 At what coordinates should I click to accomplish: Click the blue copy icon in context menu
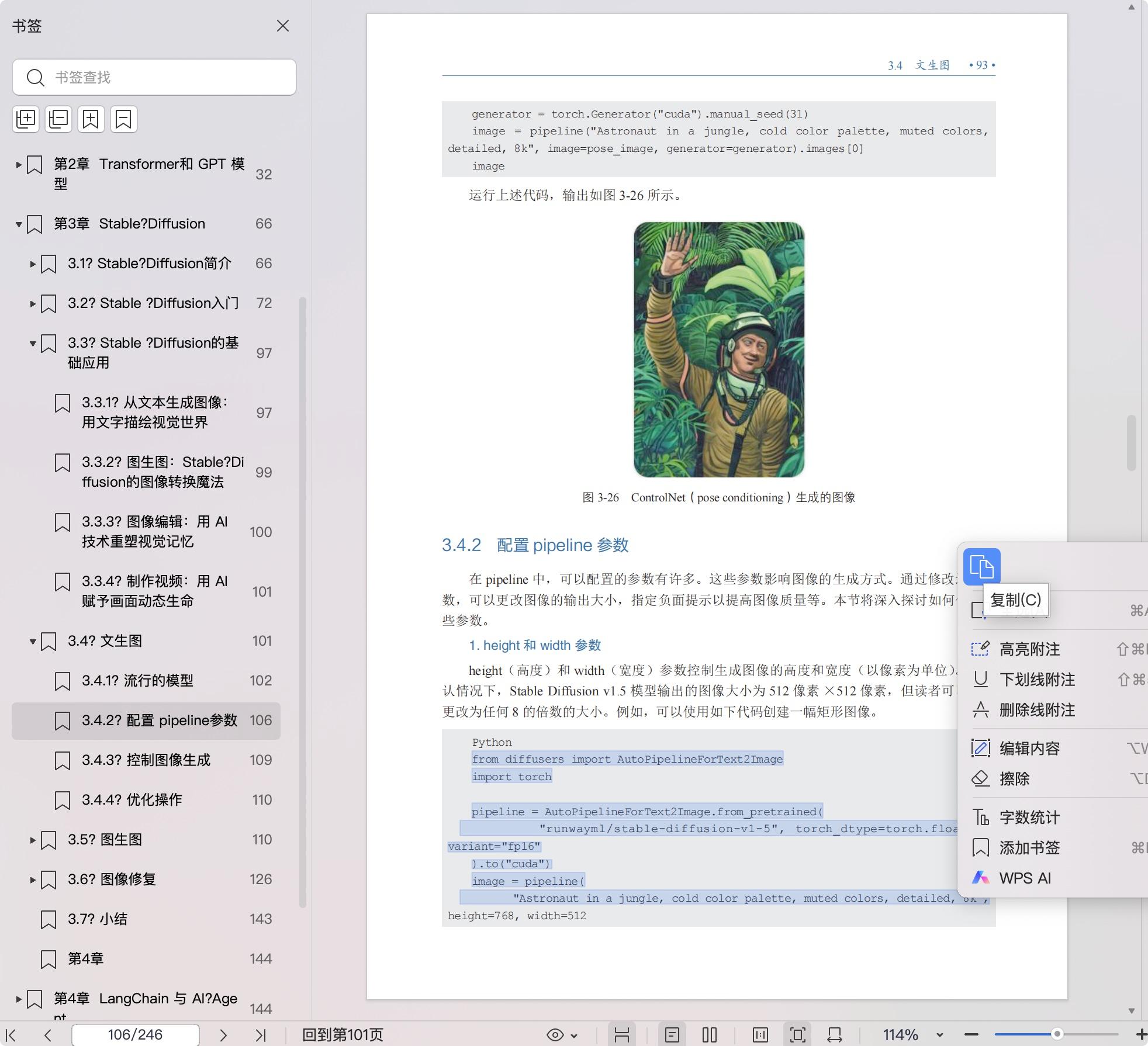coord(981,566)
